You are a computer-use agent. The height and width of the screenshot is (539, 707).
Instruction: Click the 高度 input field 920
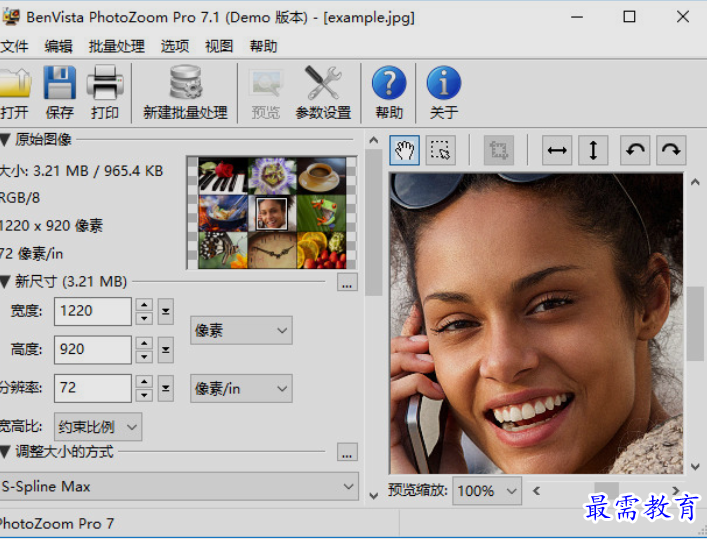(93, 350)
